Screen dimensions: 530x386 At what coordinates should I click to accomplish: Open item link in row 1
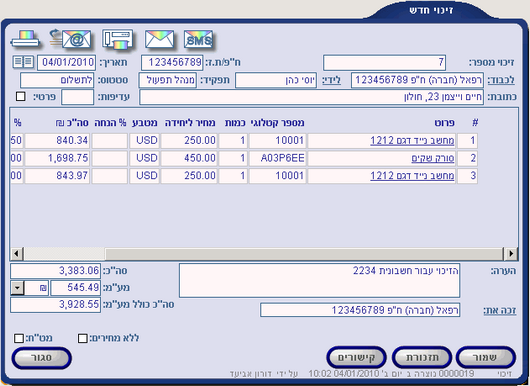(412, 141)
